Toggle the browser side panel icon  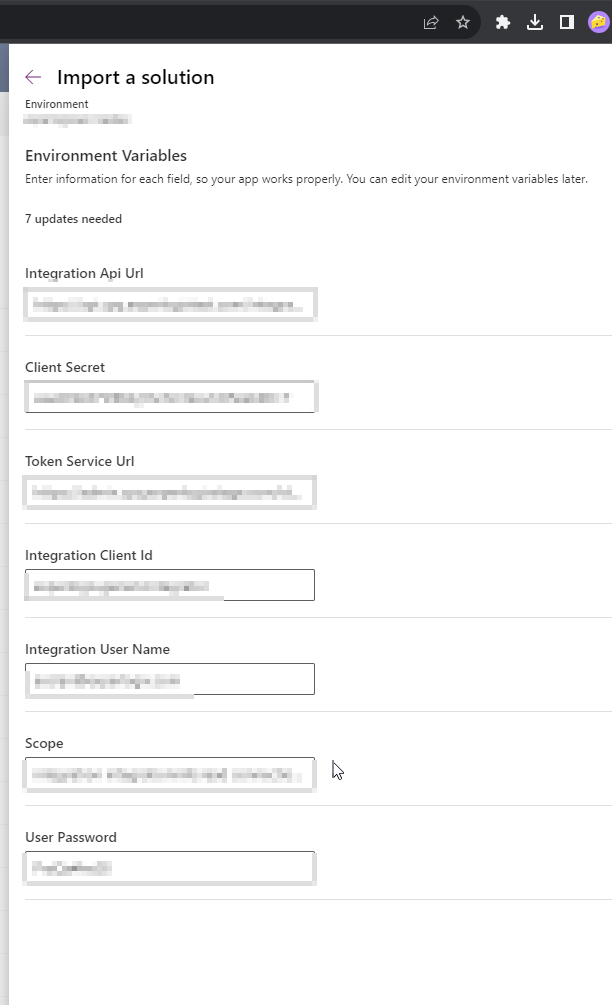(567, 23)
